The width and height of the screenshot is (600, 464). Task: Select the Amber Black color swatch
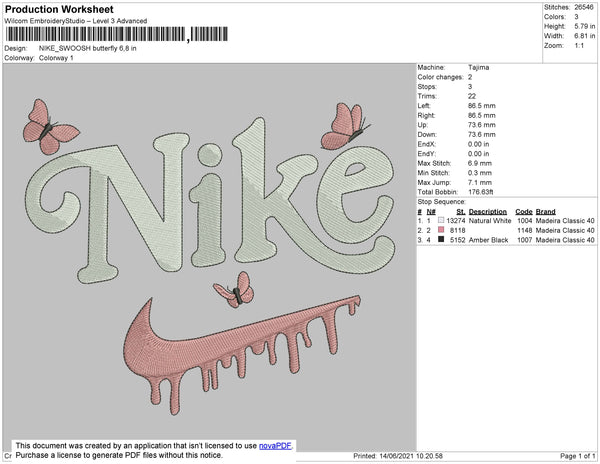point(441,239)
